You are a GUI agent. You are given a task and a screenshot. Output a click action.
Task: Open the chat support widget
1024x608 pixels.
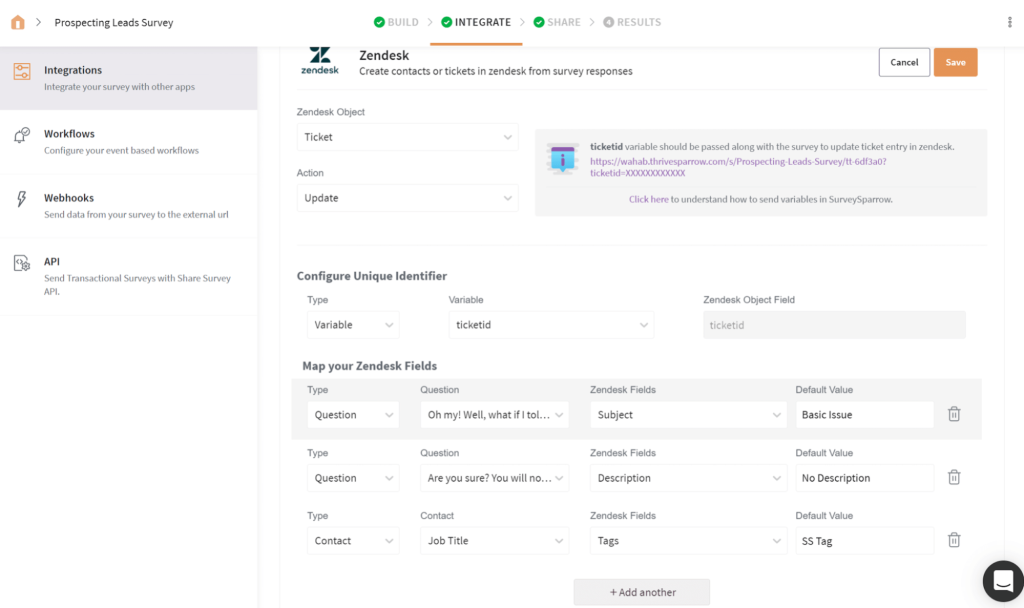coord(1002,581)
